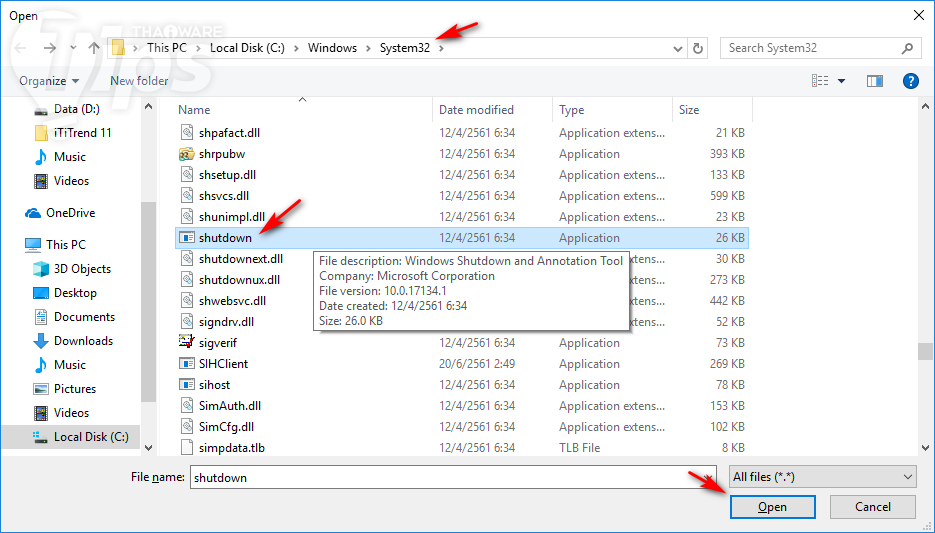Click the shunimpl.dll file icon

(187, 216)
